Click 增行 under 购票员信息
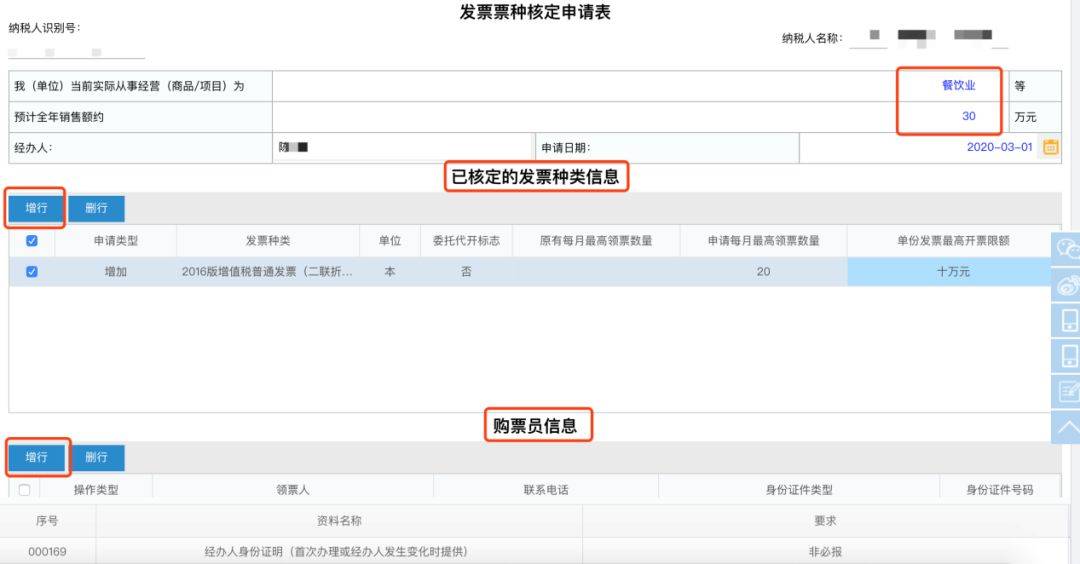The width and height of the screenshot is (1080, 564). pos(37,457)
